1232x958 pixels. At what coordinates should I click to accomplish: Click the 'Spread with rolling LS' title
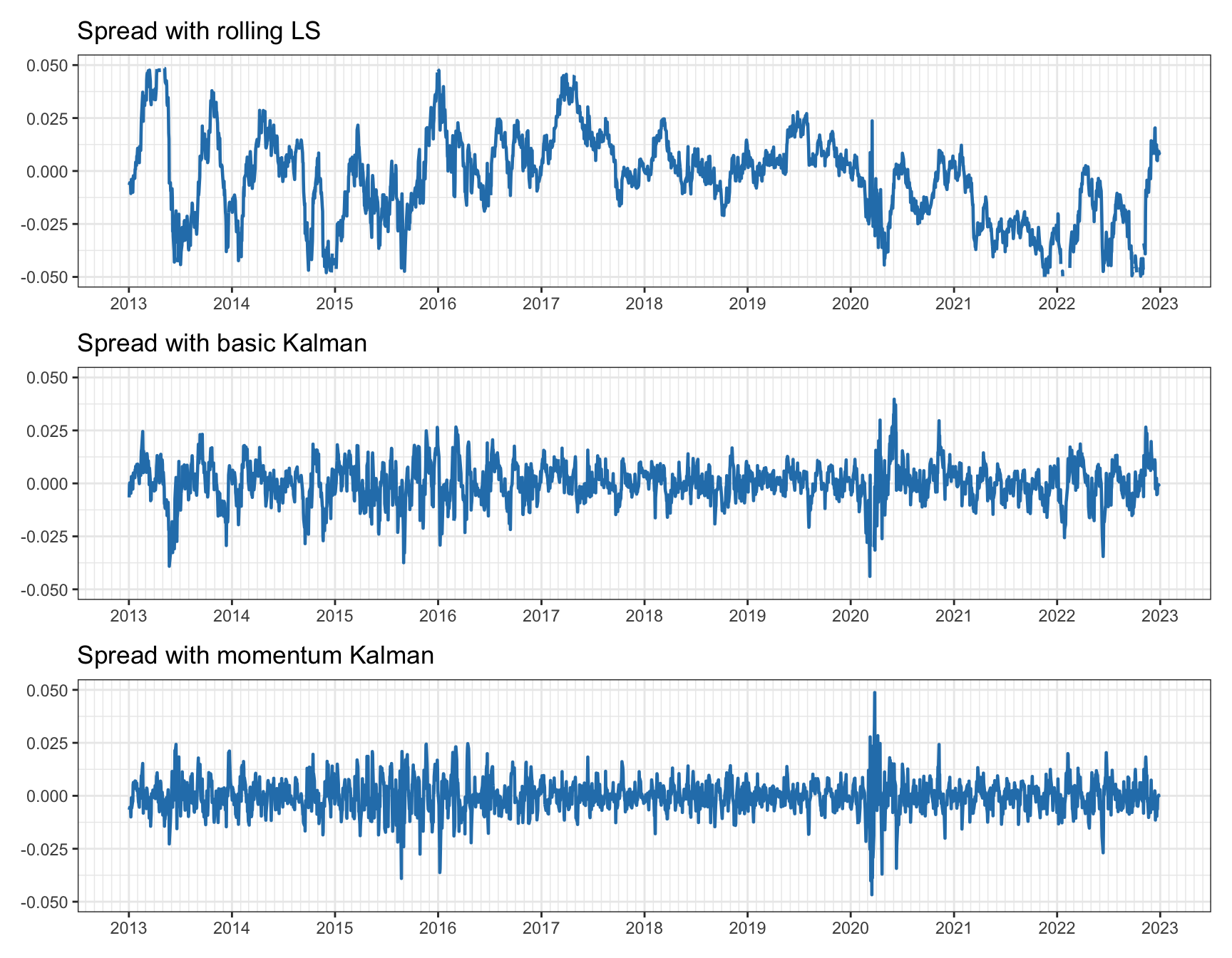point(199,31)
